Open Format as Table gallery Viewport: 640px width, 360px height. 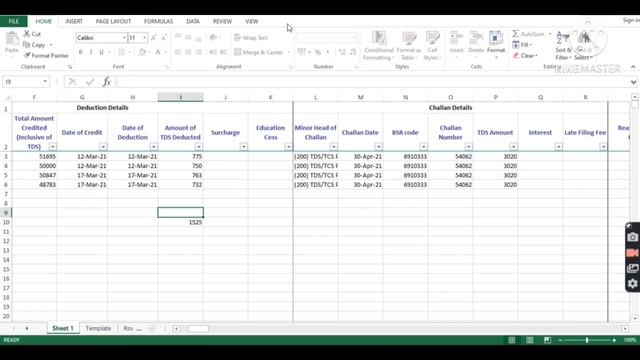[x=409, y=46]
